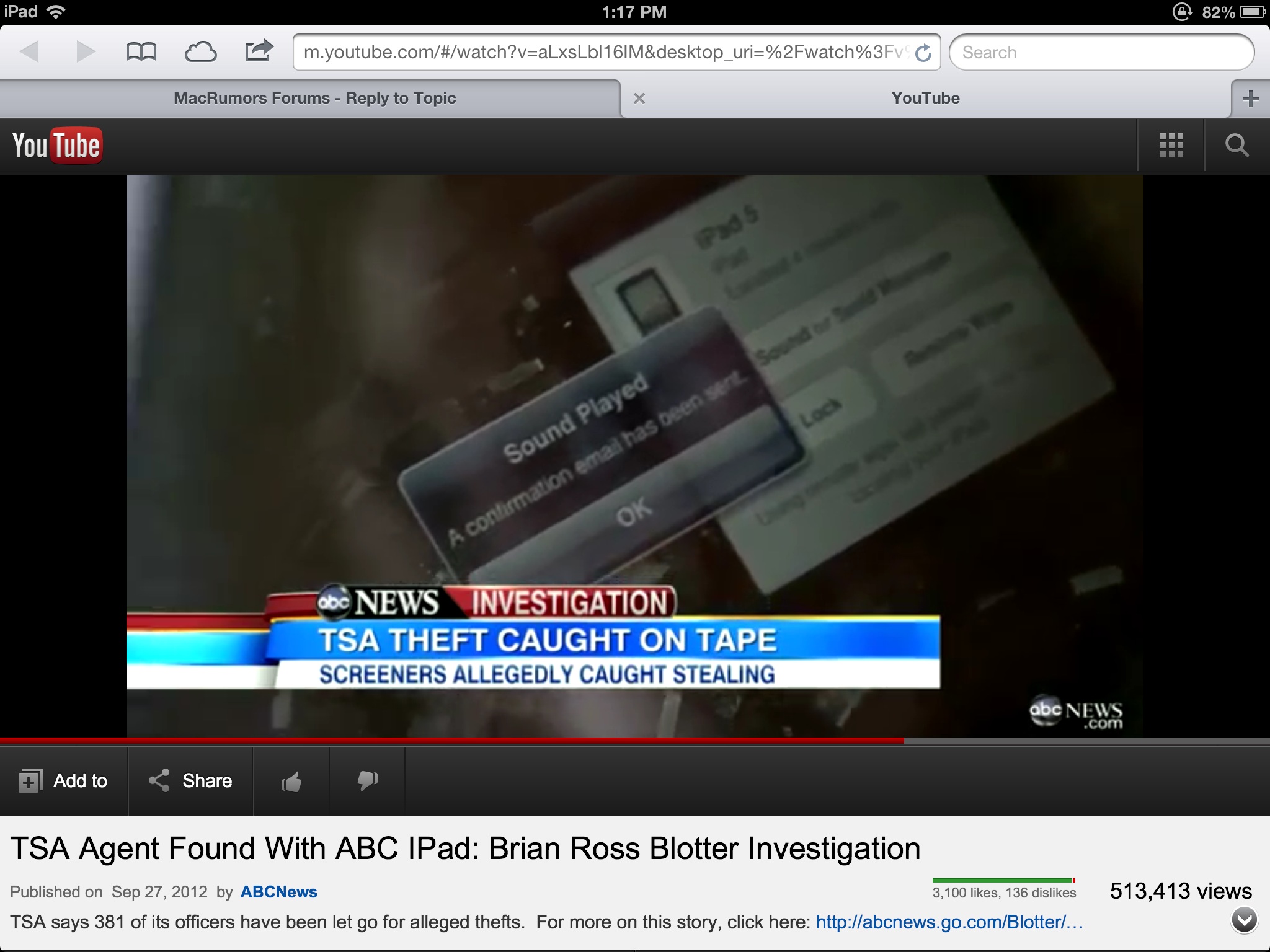Image resolution: width=1270 pixels, height=952 pixels.
Task: Dislike the video with thumbs down
Action: pyautogui.click(x=367, y=781)
